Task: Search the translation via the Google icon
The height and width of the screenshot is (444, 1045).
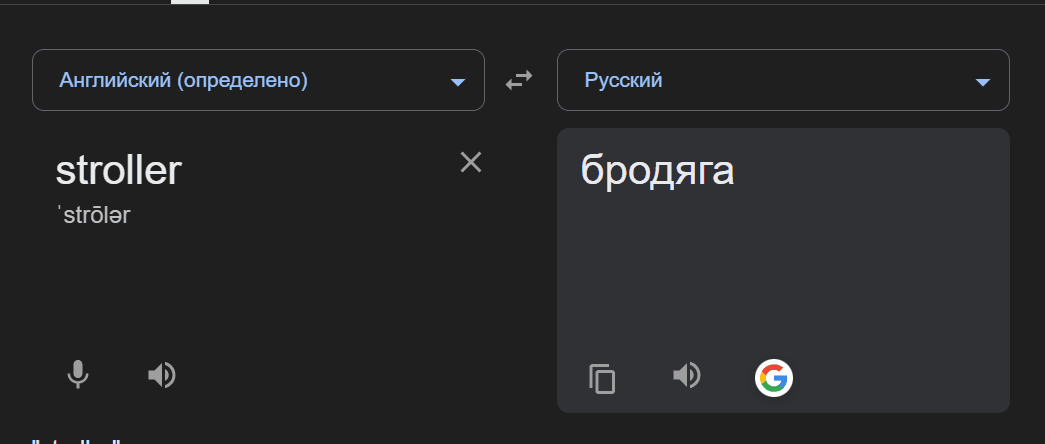Action: (774, 378)
